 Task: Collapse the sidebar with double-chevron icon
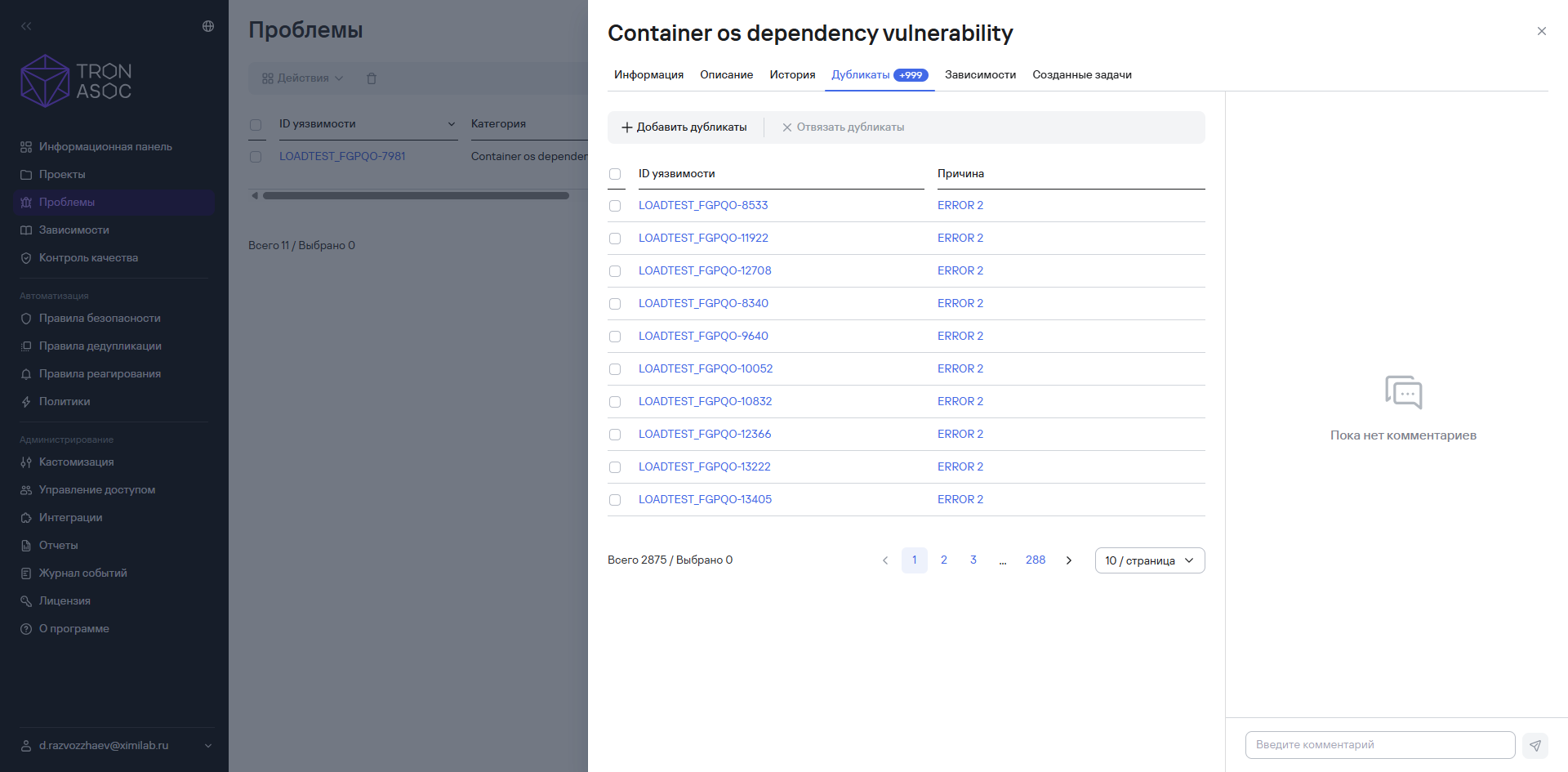pos(26,26)
